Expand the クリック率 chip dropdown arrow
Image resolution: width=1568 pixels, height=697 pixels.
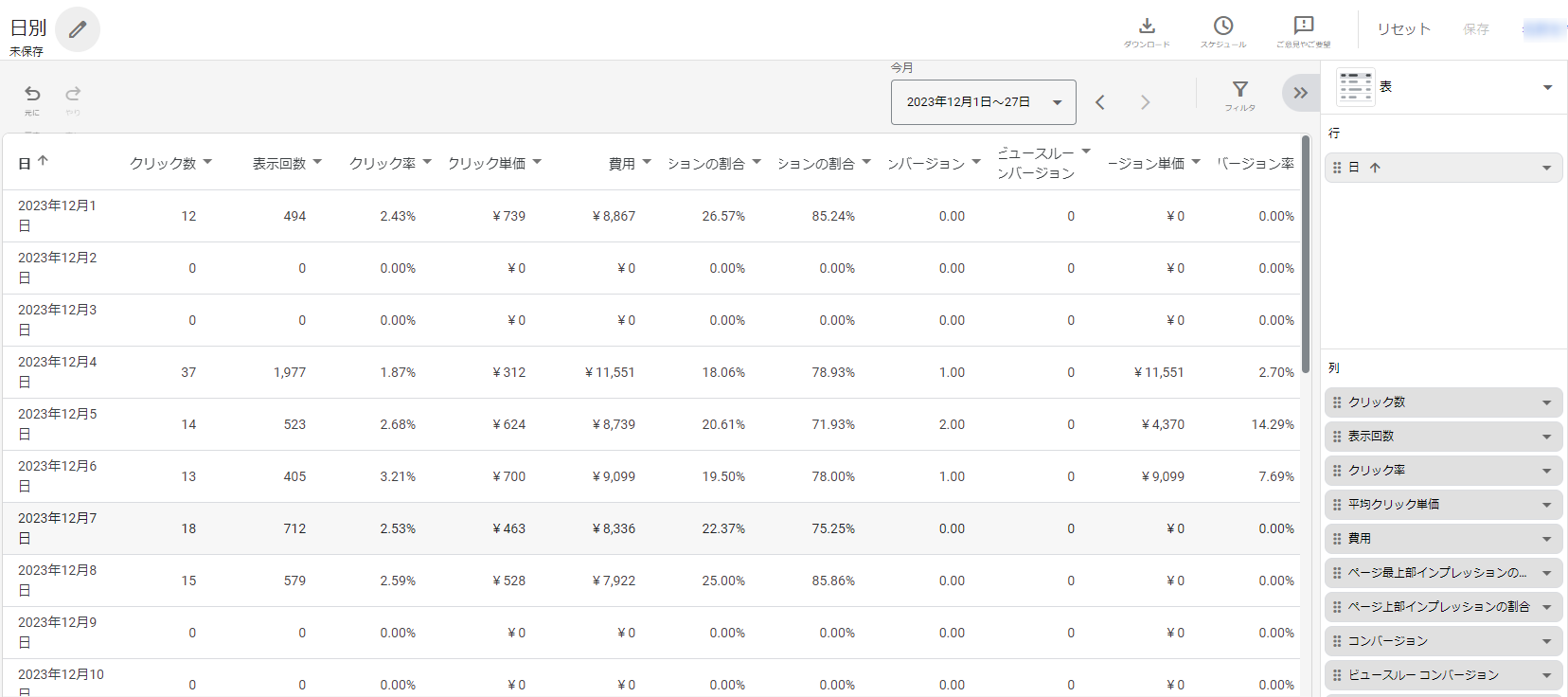[x=1546, y=471]
